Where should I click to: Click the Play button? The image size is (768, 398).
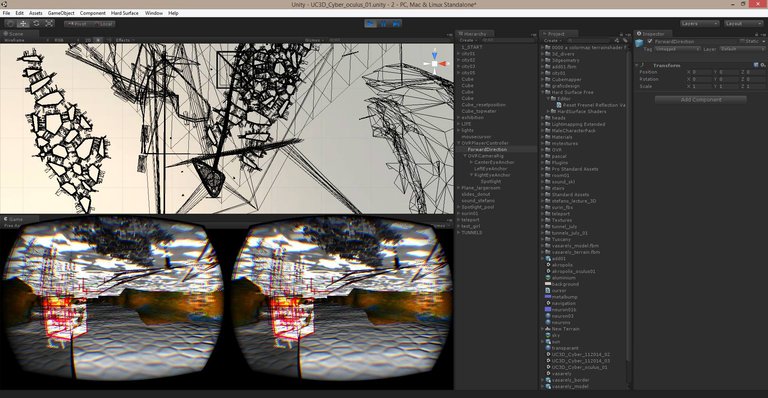coord(370,23)
